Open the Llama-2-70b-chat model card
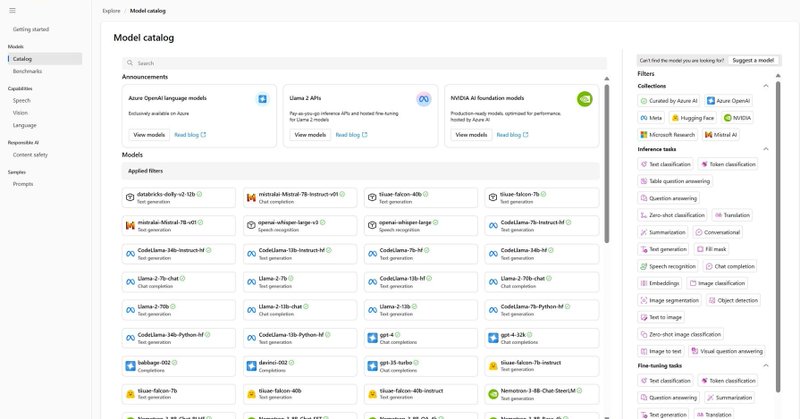This screenshot has width=800, height=419. (542, 282)
